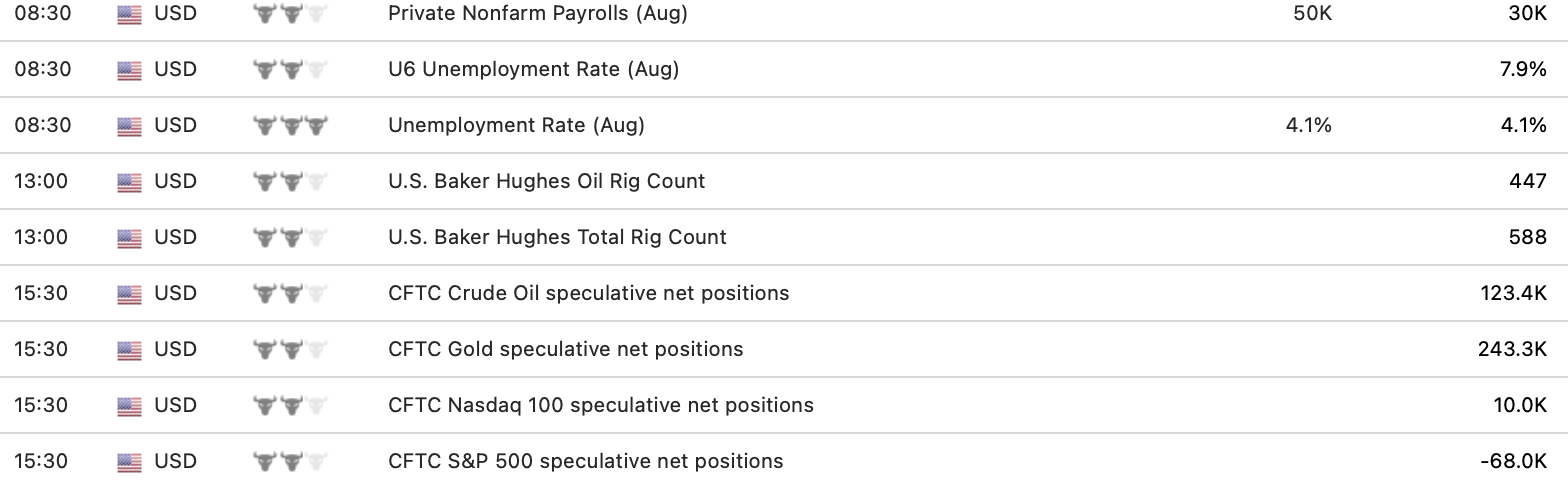Click the 50K forecast value for Private Payrolls
Viewport: 1568px width, 494px height.
tap(1312, 14)
